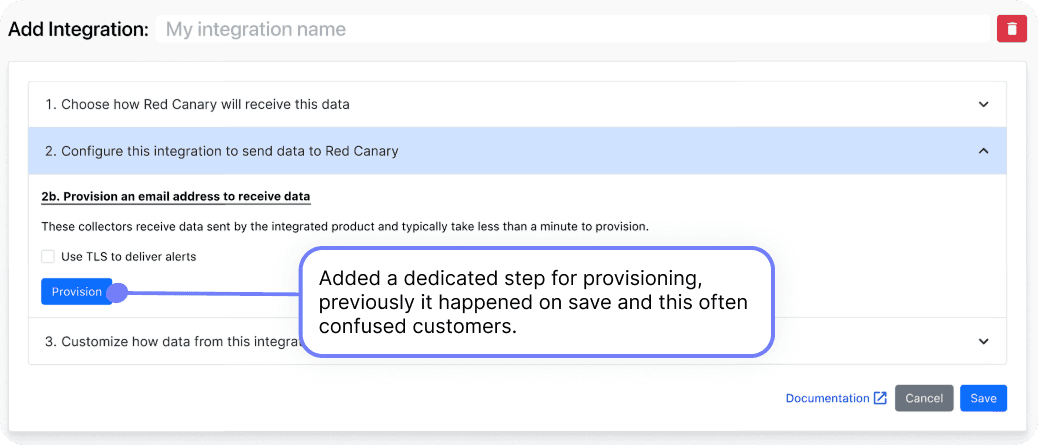Select the 'Configure this integration to send data' header
This screenshot has height=445, width=1038.
coord(221,151)
